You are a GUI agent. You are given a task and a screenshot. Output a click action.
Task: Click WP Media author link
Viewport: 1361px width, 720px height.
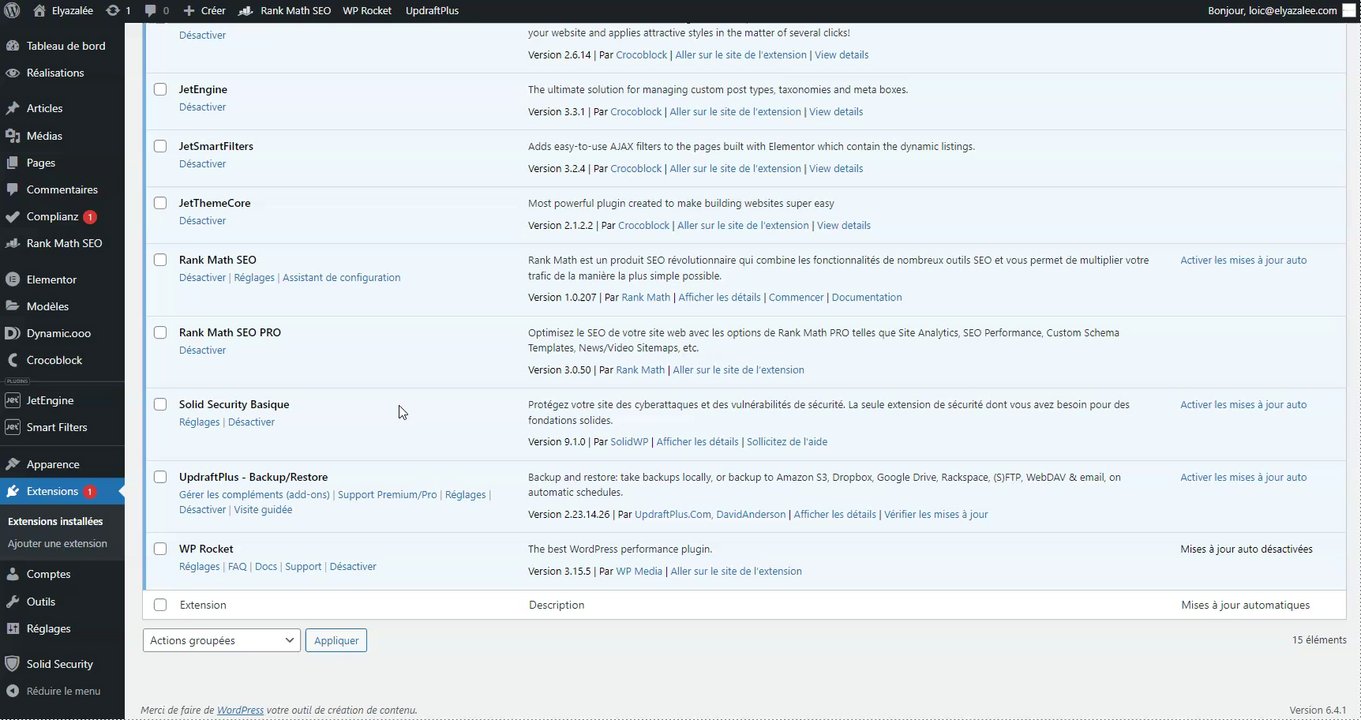(639, 572)
